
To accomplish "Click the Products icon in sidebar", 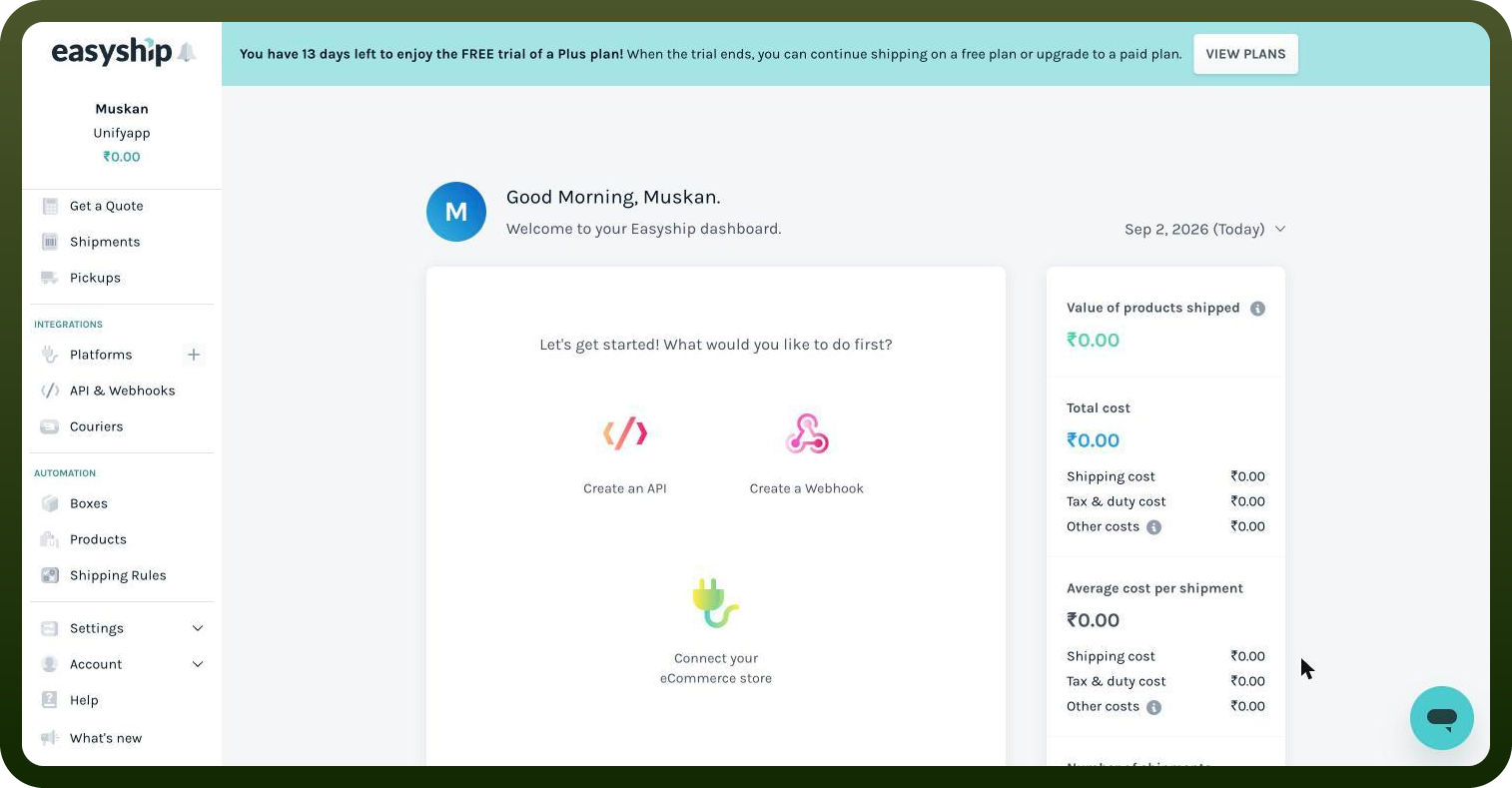I will pyautogui.click(x=50, y=539).
